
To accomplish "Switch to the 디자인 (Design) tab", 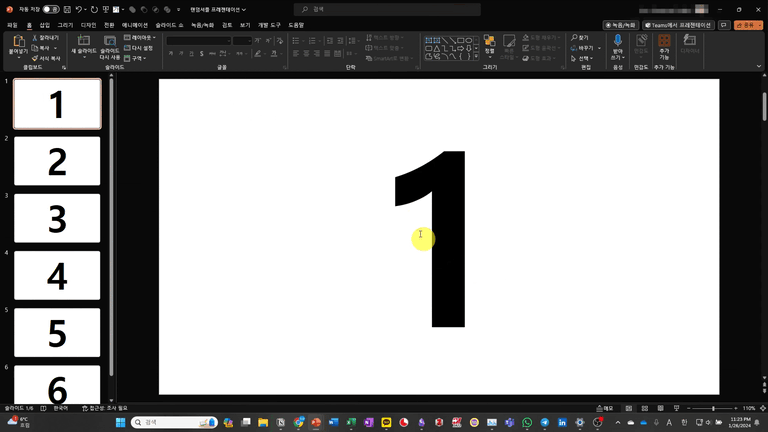I will point(89,25).
